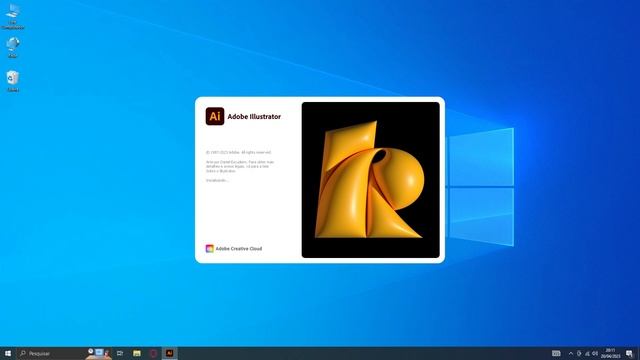This screenshot has width=640, height=360.
Task: Open the touch keyboard from system tray
Action: [x=556, y=353]
